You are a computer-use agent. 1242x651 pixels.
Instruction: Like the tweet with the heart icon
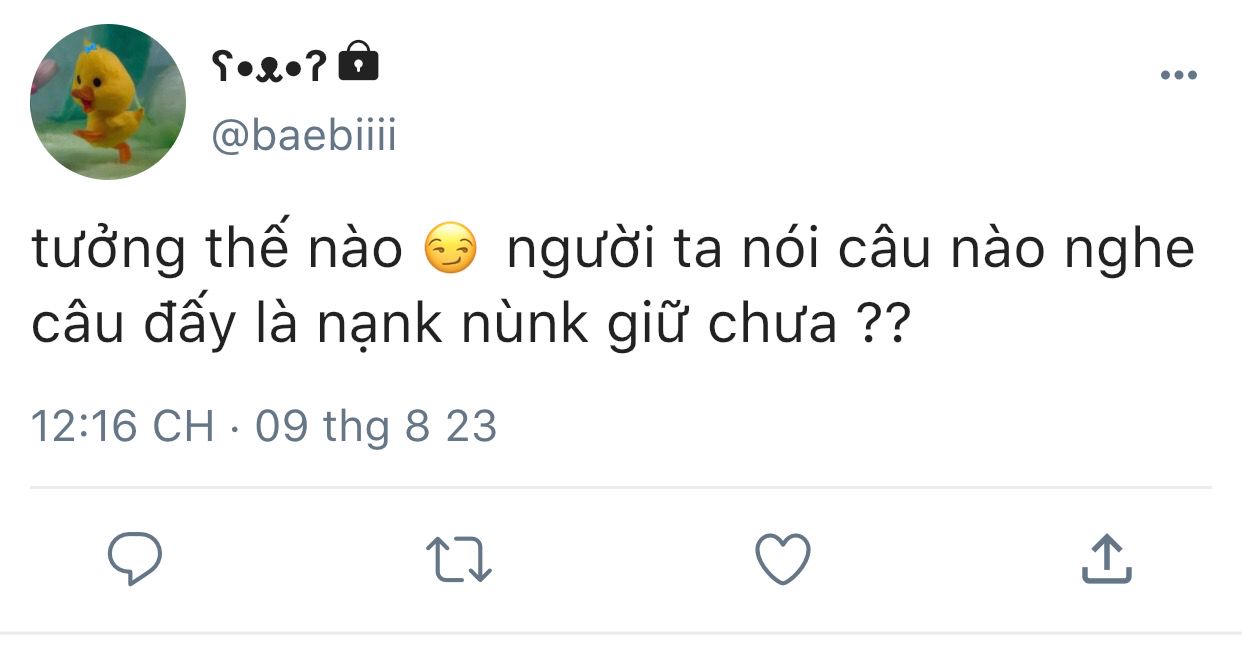pyautogui.click(x=782, y=559)
